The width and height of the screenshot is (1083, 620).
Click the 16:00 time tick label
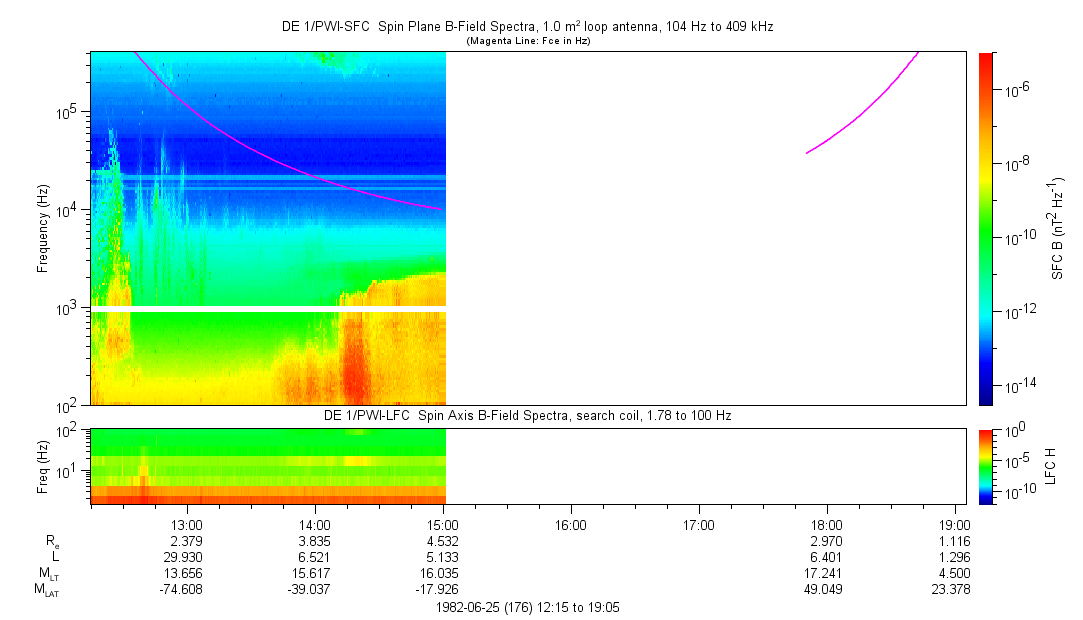tap(571, 525)
